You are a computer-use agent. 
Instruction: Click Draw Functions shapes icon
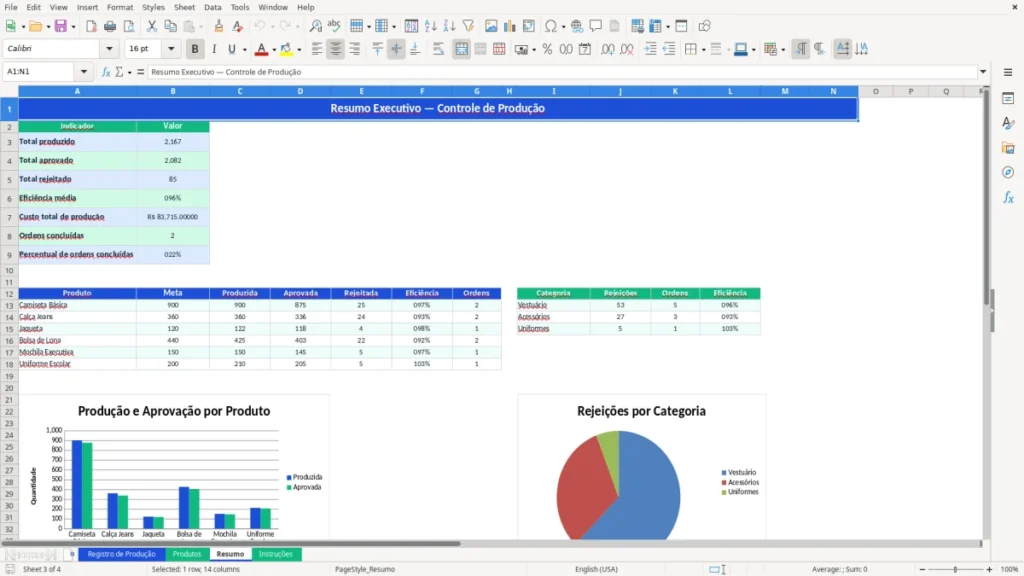coord(704,26)
